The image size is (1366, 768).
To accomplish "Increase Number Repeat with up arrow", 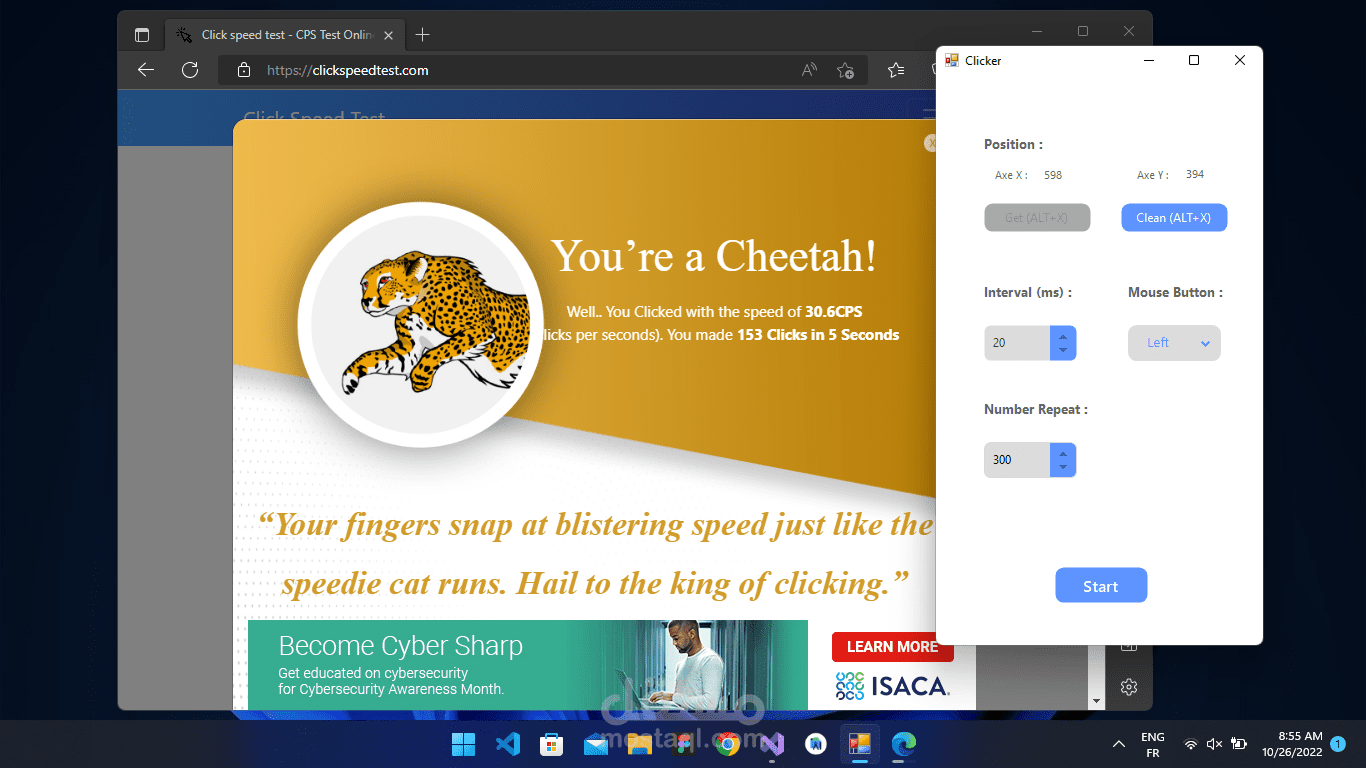I will point(1063,453).
